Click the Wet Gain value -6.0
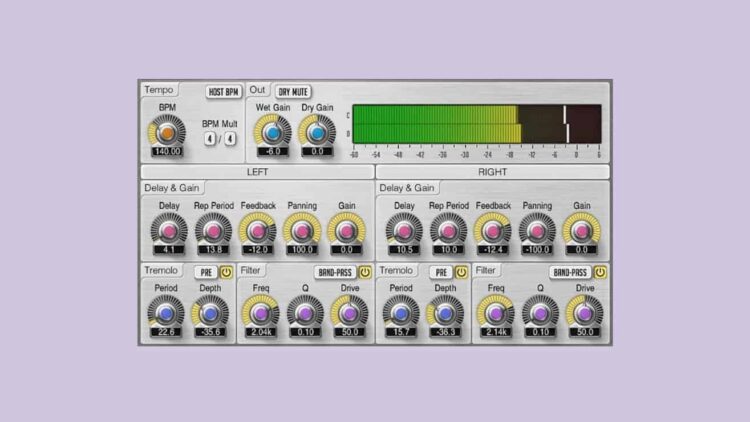The width and height of the screenshot is (750, 422). tap(273, 151)
